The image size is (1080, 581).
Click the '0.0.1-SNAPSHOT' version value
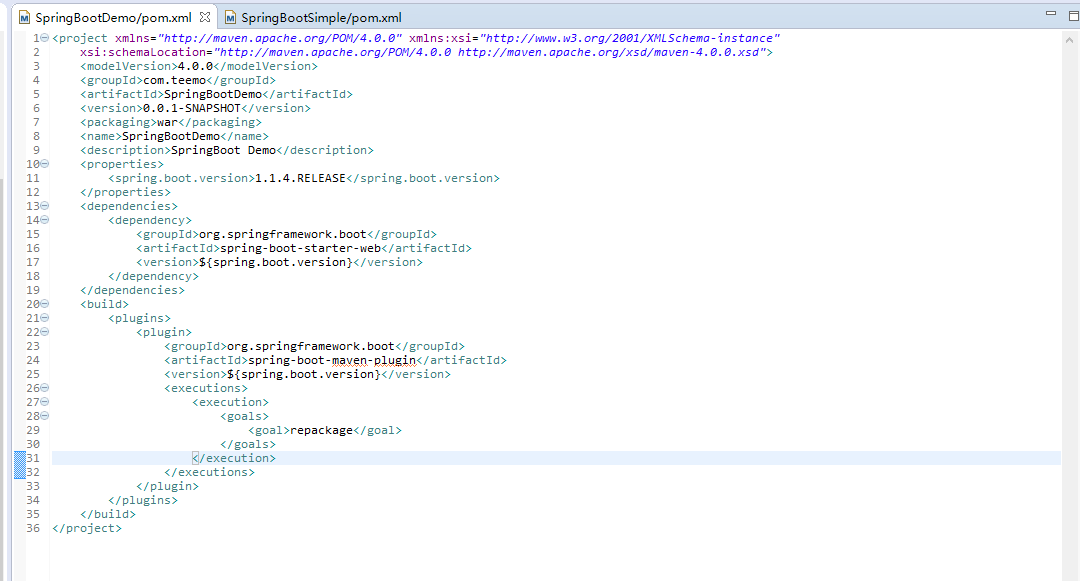[191, 108]
